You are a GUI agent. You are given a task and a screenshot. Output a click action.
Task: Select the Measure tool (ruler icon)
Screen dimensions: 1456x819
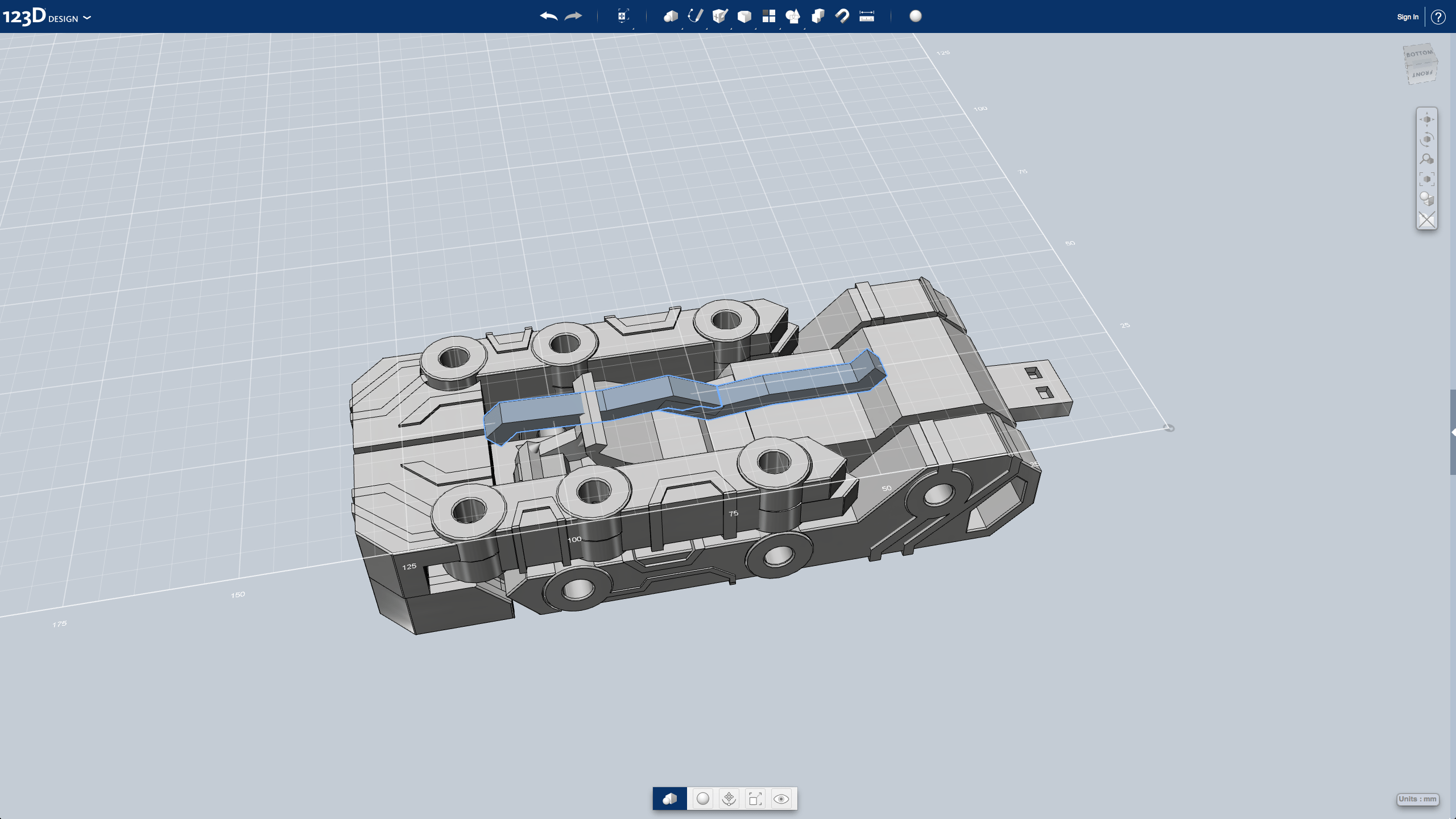point(867,16)
